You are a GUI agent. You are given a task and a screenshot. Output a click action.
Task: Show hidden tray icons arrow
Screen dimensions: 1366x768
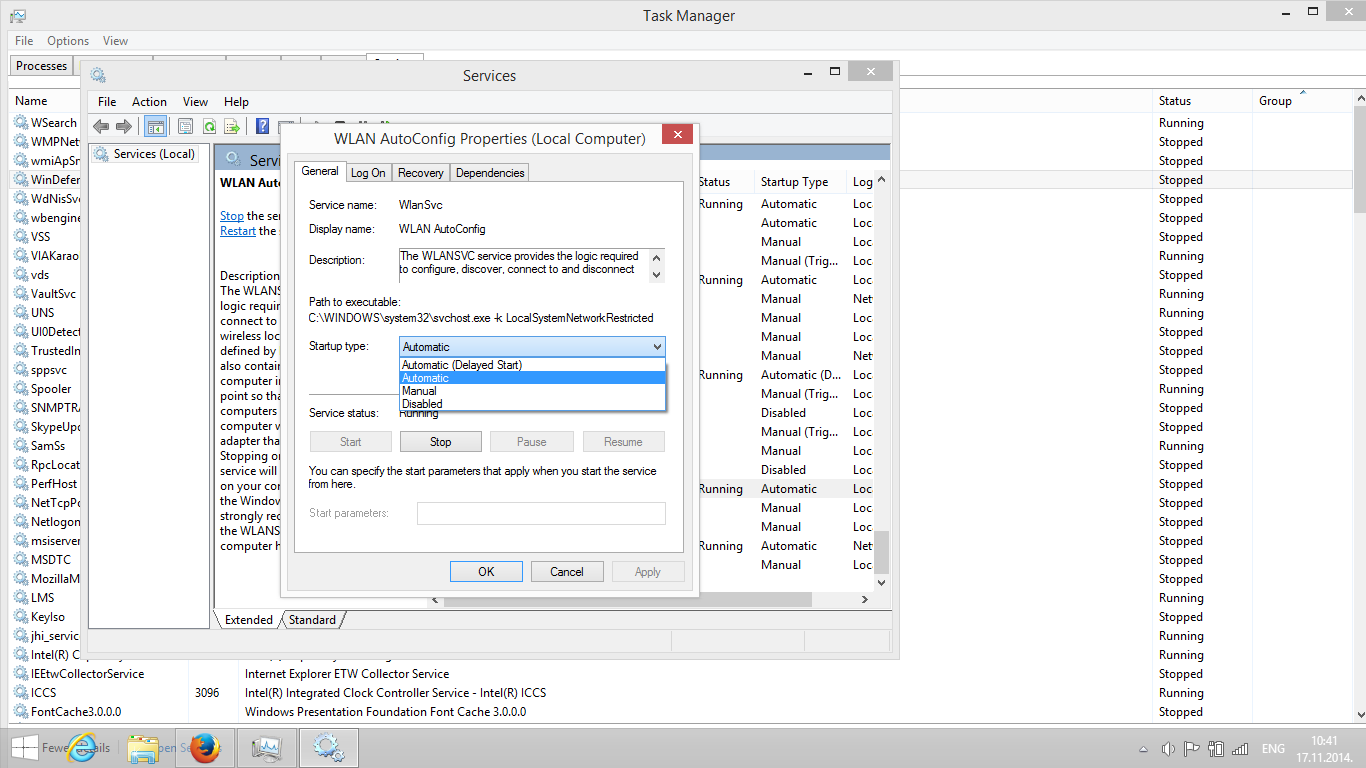1144,749
